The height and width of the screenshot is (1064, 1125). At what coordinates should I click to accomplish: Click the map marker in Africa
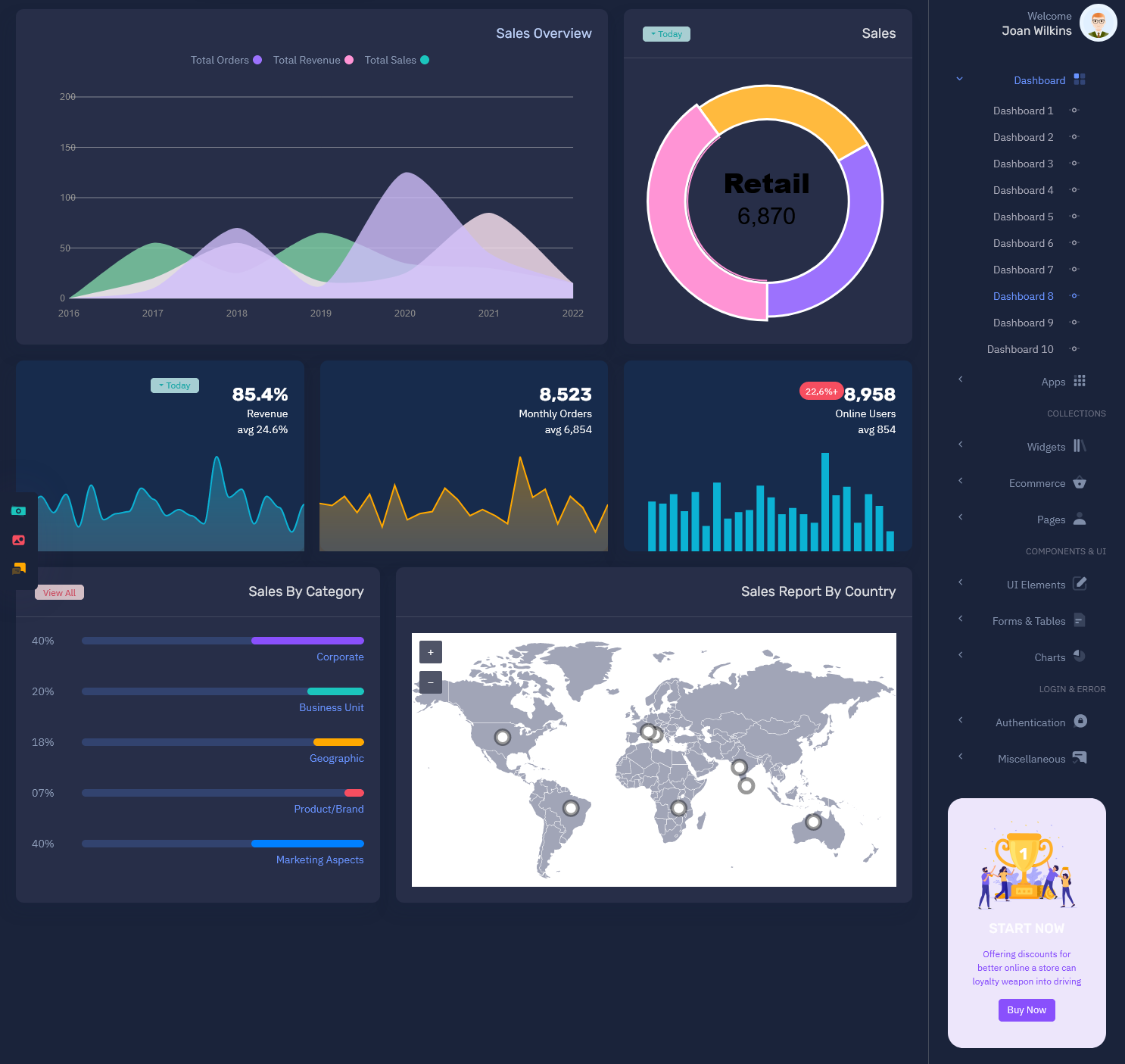pos(678,808)
